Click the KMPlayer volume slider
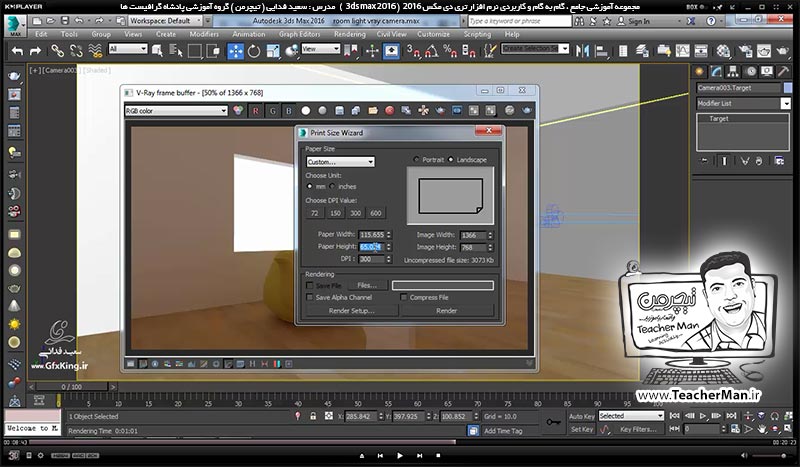Image resolution: width=800 pixels, height=467 pixels. tap(771, 455)
